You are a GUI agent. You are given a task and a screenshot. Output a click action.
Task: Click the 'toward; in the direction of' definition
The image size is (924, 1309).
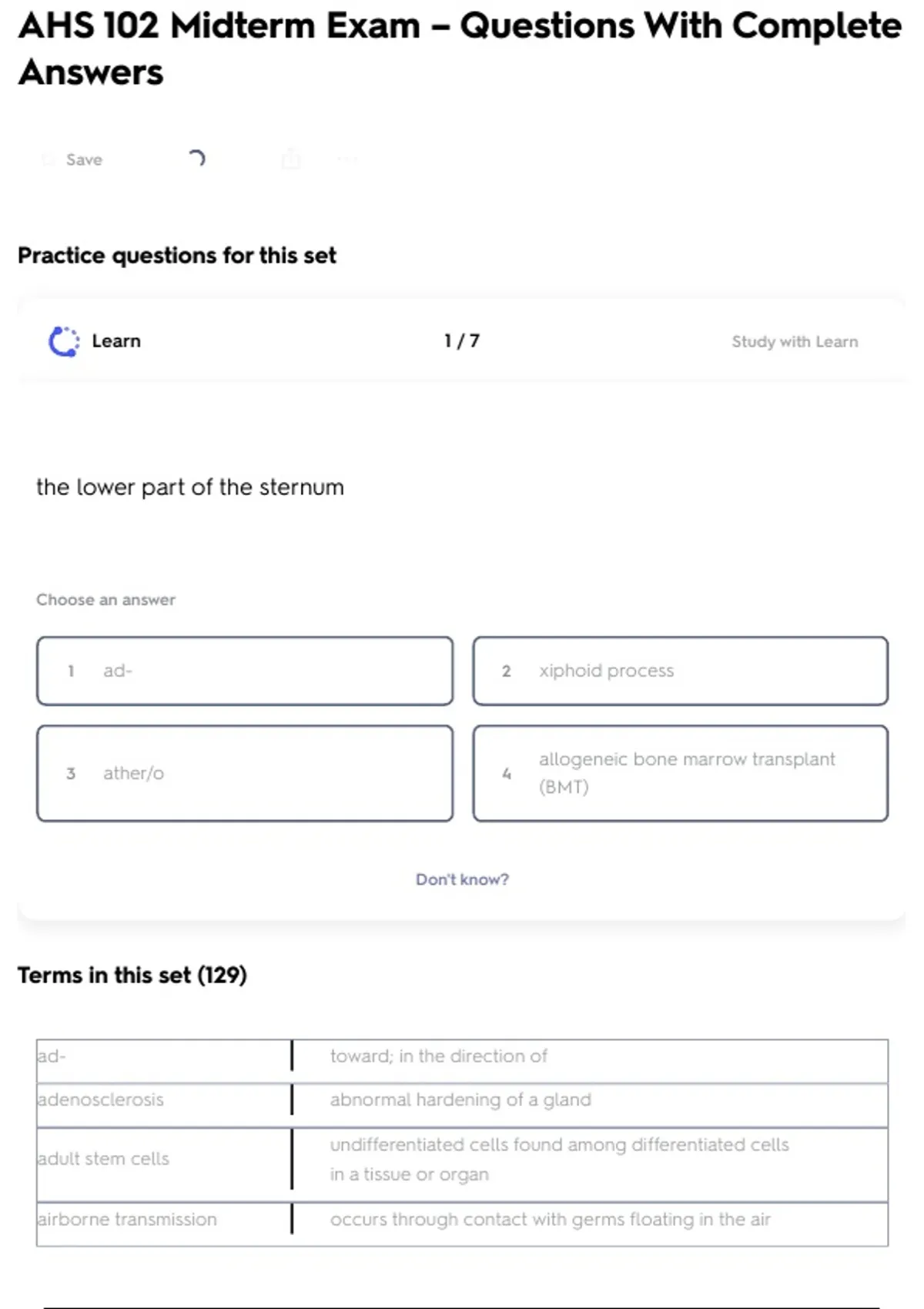click(439, 1056)
